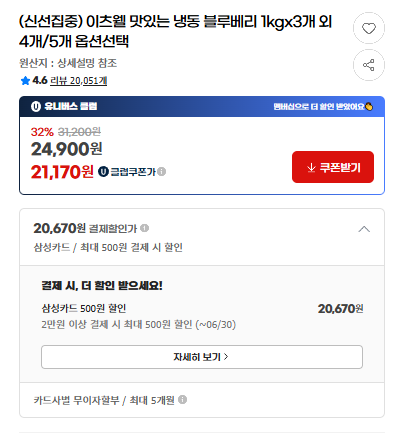Click the clapping hand emoji in banner
Image resolution: width=394 pixels, height=435 pixels.
pos(369,107)
